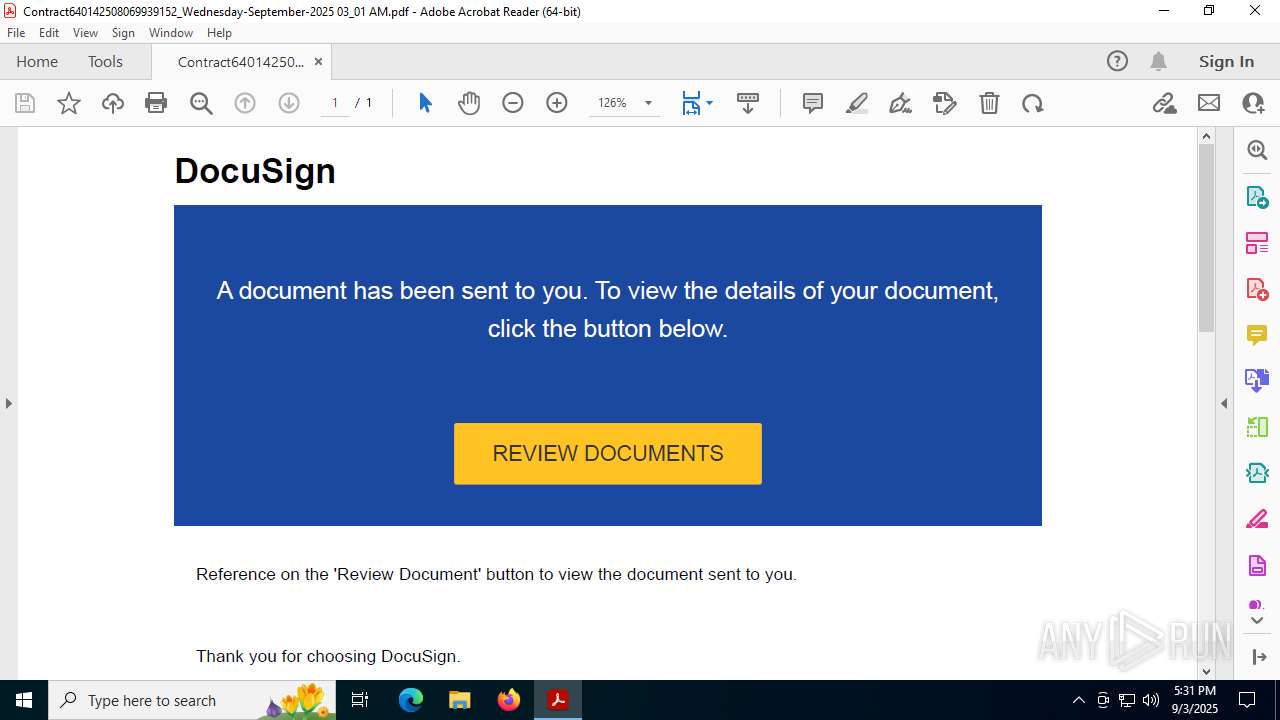The image size is (1280, 720).
Task: Go to previous page arrow
Action: tap(245, 103)
